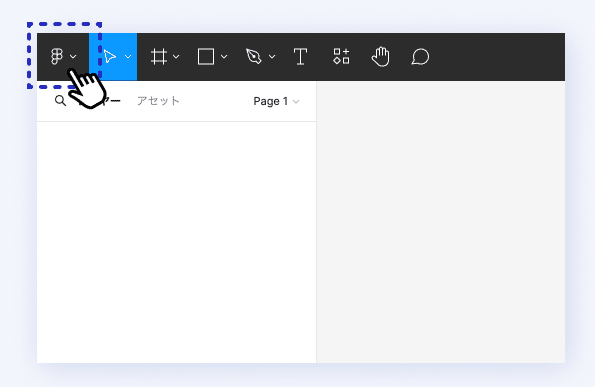Viewport: 595px width, 387px height.
Task: Select the Comment tool bubble
Action: tap(420, 57)
